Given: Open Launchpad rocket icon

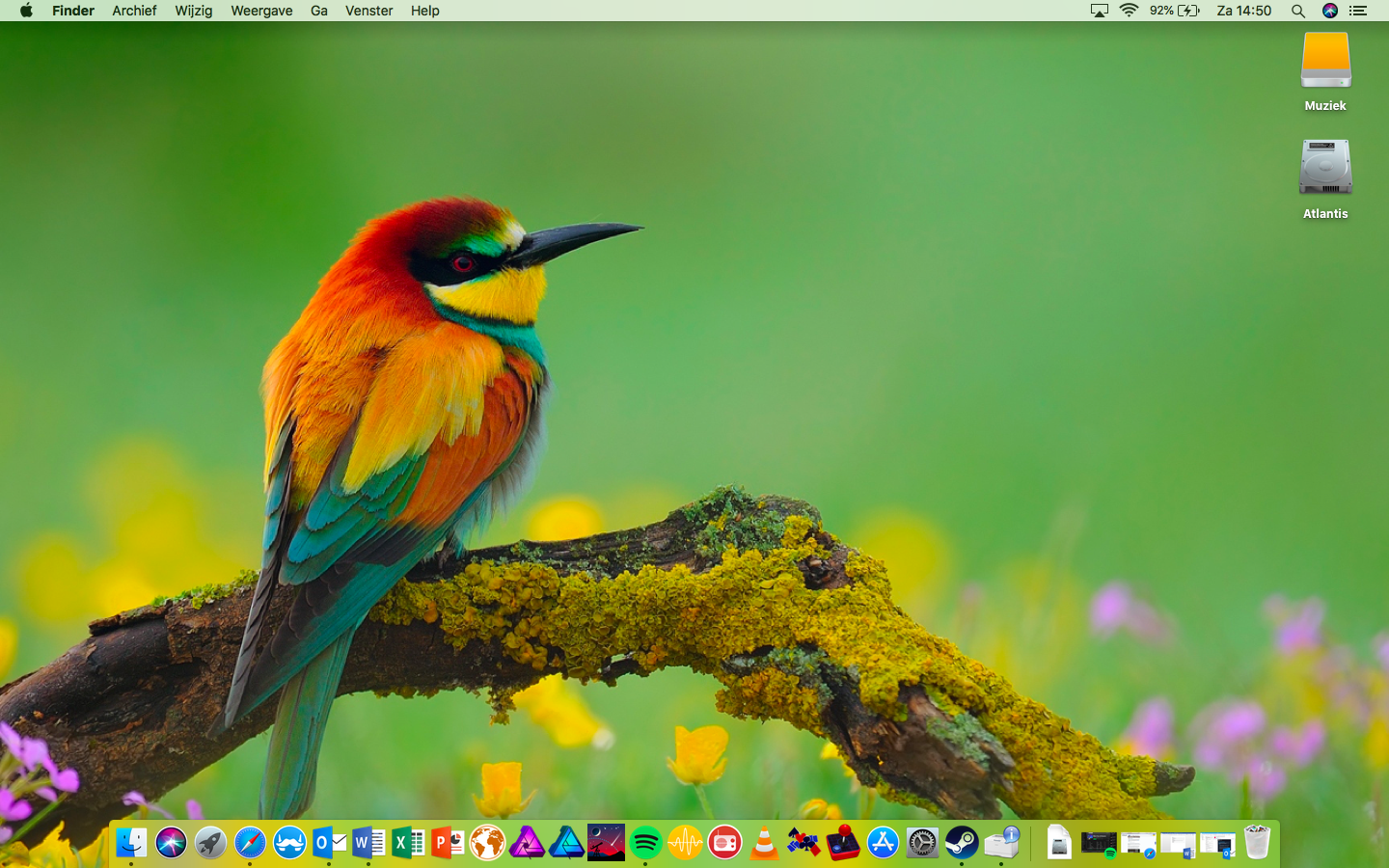Looking at the screenshot, I should (x=210, y=844).
